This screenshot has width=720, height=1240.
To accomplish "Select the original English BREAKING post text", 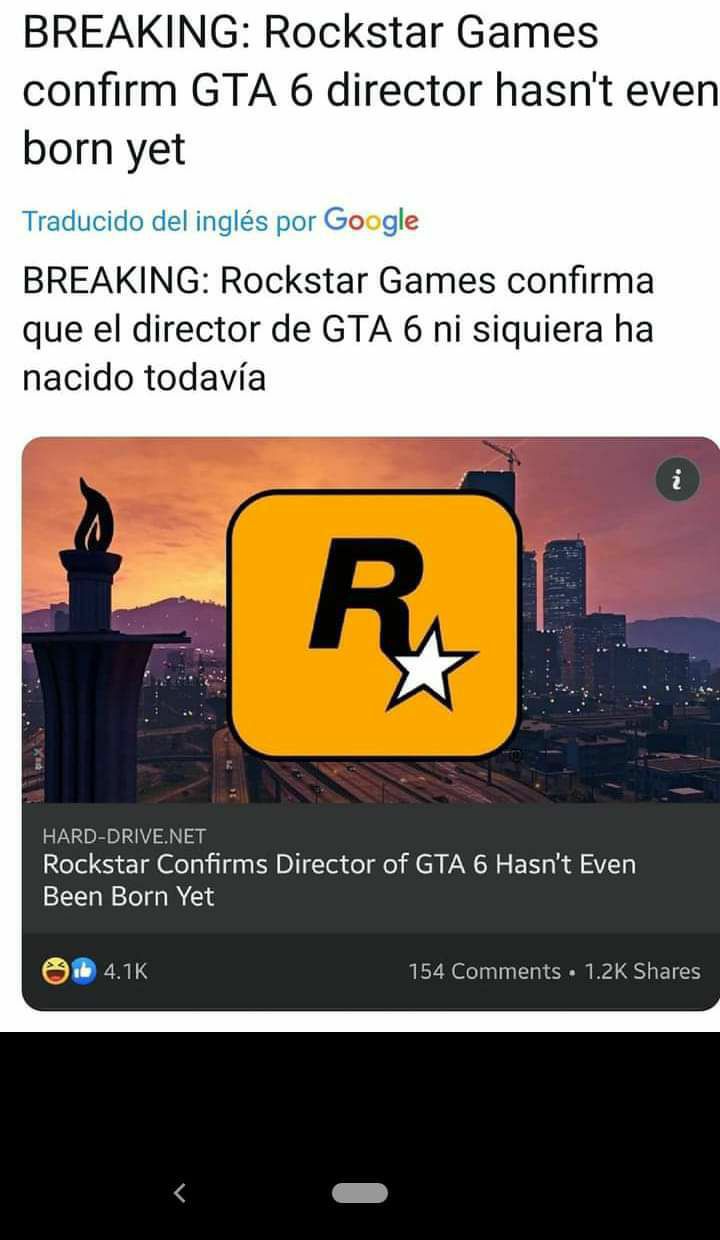I will pos(370,91).
